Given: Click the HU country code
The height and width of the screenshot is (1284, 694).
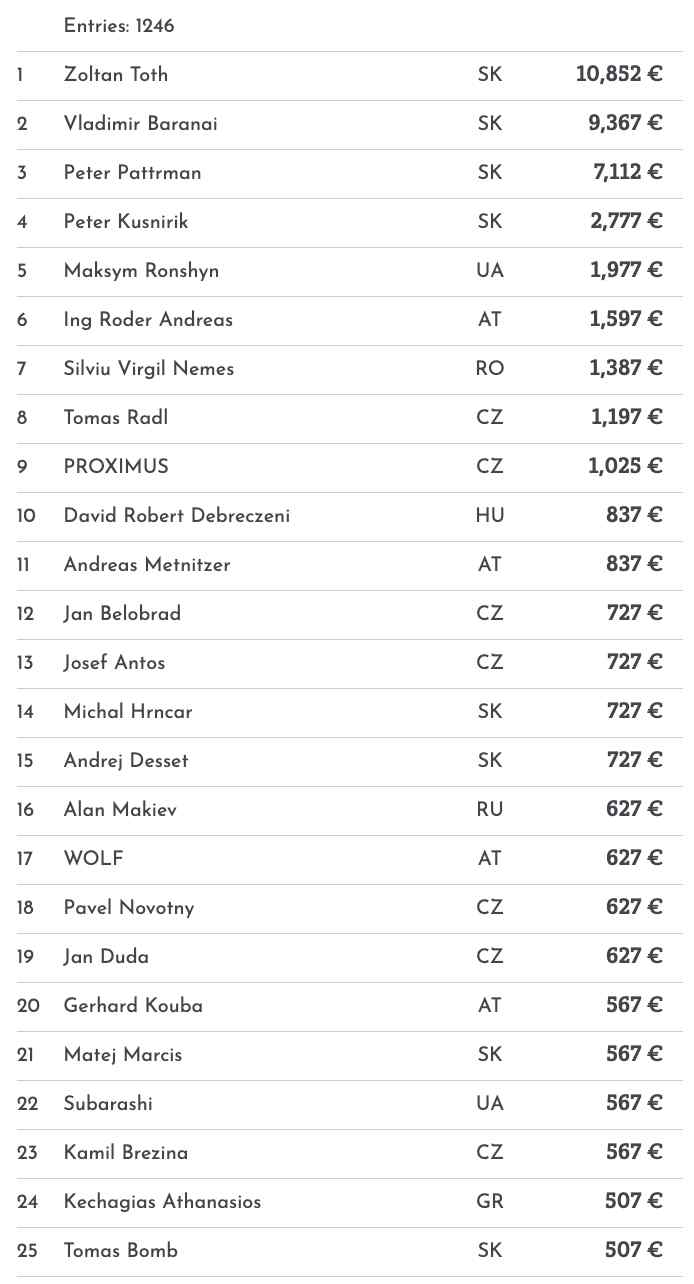Looking at the screenshot, I should 490,516.
